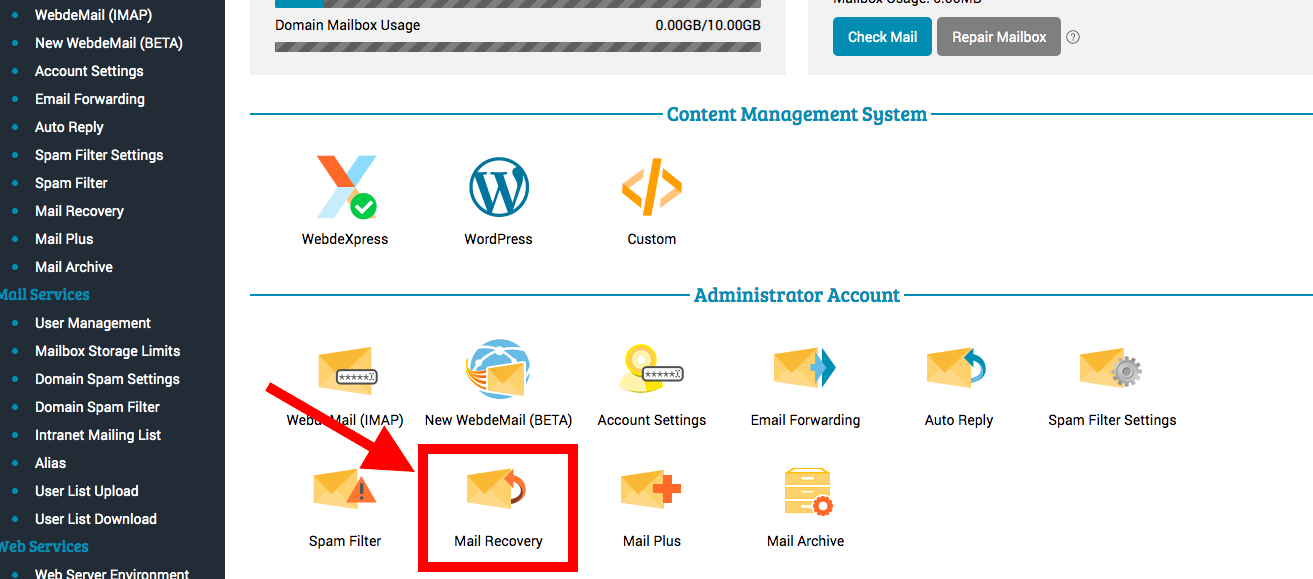Select User Management in the sidebar
The image size is (1313, 579).
coord(93,323)
